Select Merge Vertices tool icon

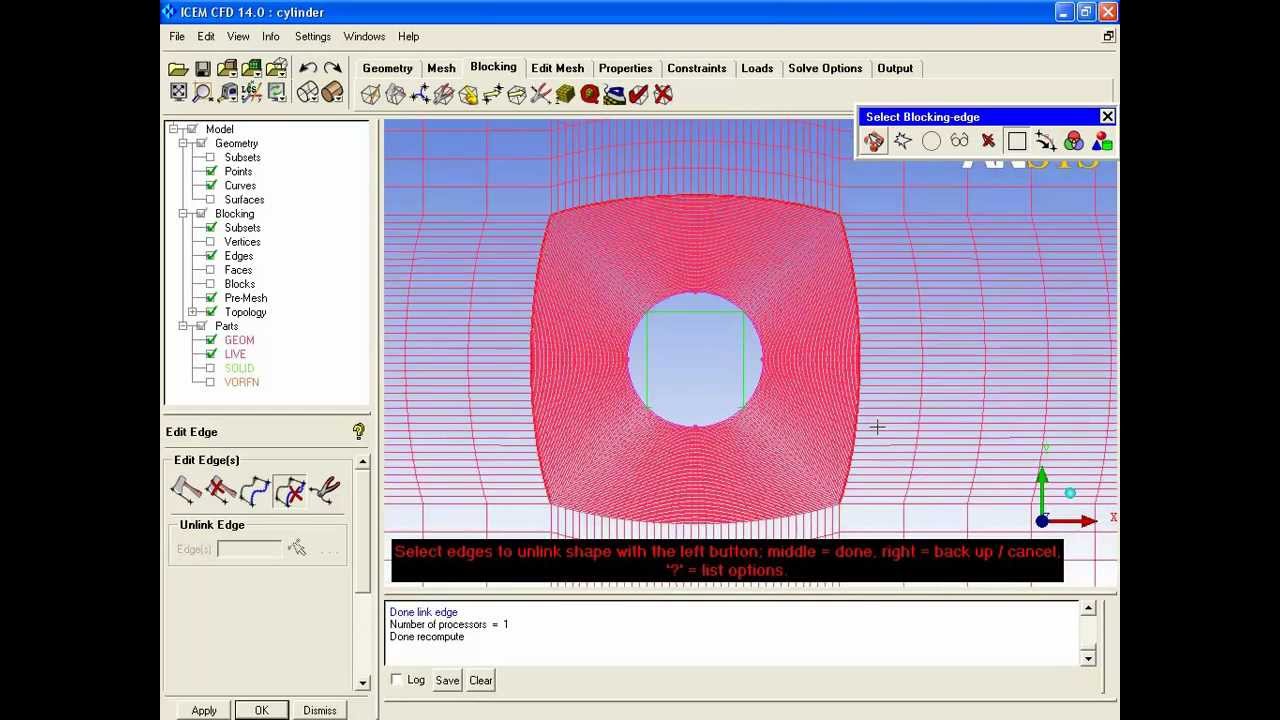pos(420,95)
